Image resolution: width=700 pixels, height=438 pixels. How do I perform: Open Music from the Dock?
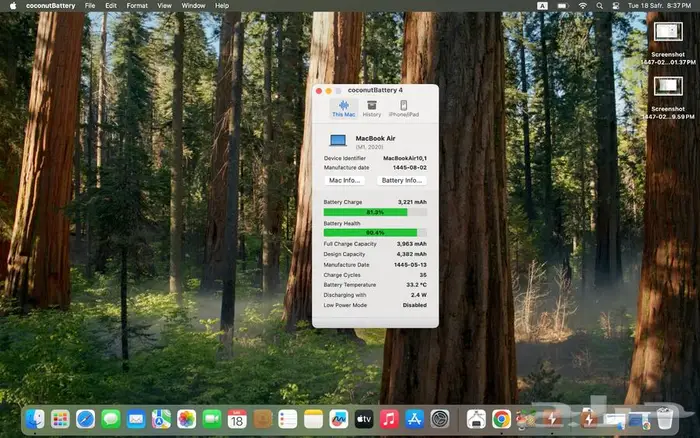click(x=389, y=419)
